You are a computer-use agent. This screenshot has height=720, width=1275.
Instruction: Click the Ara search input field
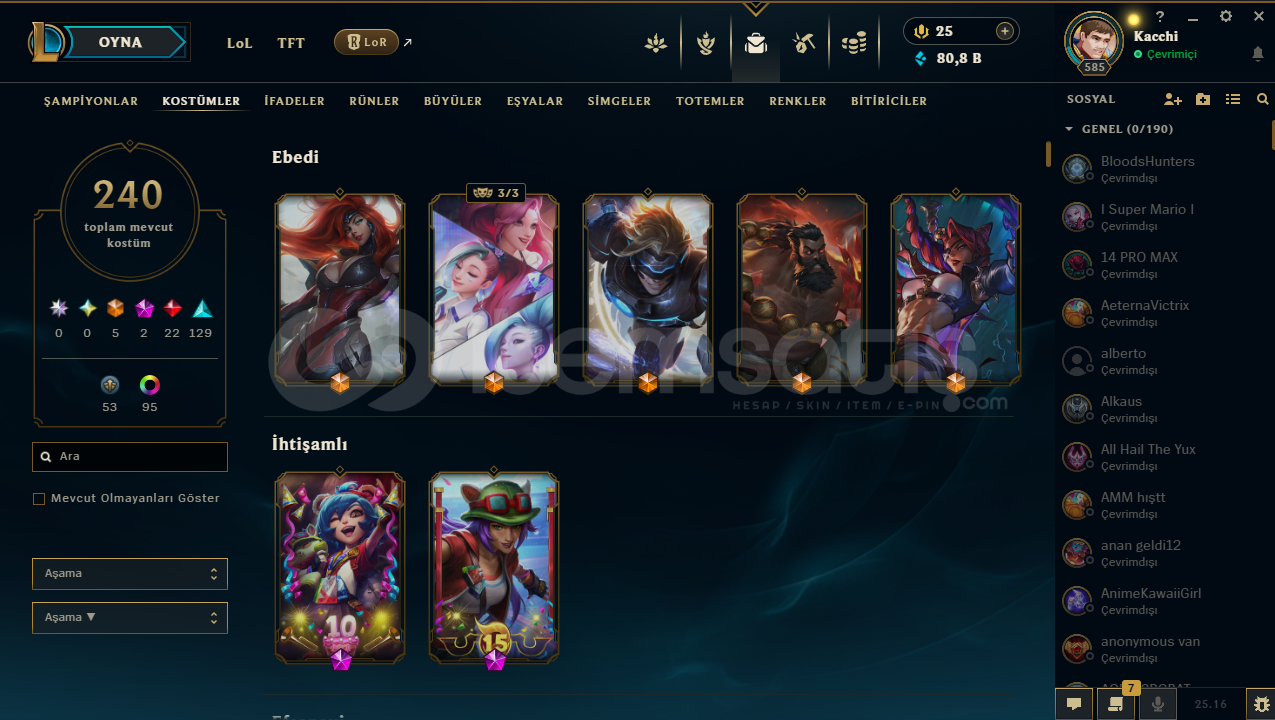point(130,457)
